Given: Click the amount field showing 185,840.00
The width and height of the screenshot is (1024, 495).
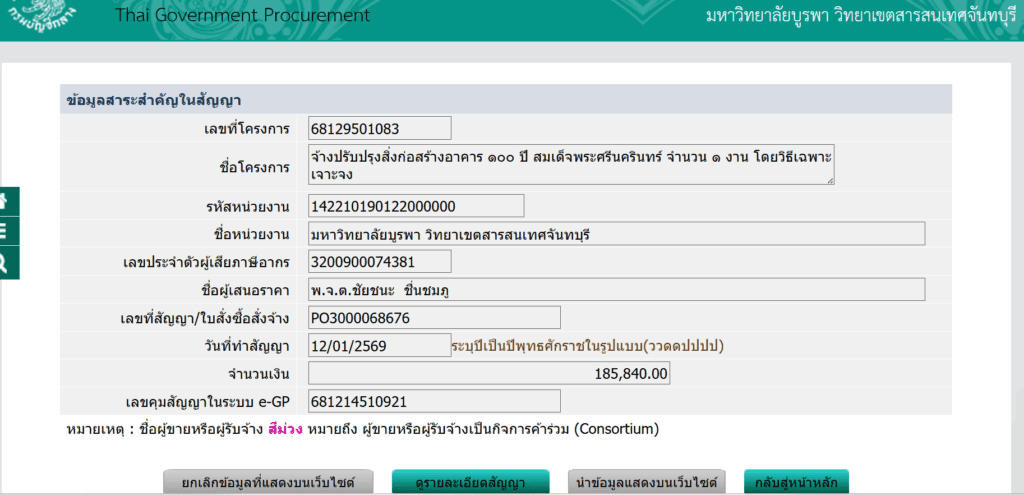Looking at the screenshot, I should pyautogui.click(x=488, y=374).
